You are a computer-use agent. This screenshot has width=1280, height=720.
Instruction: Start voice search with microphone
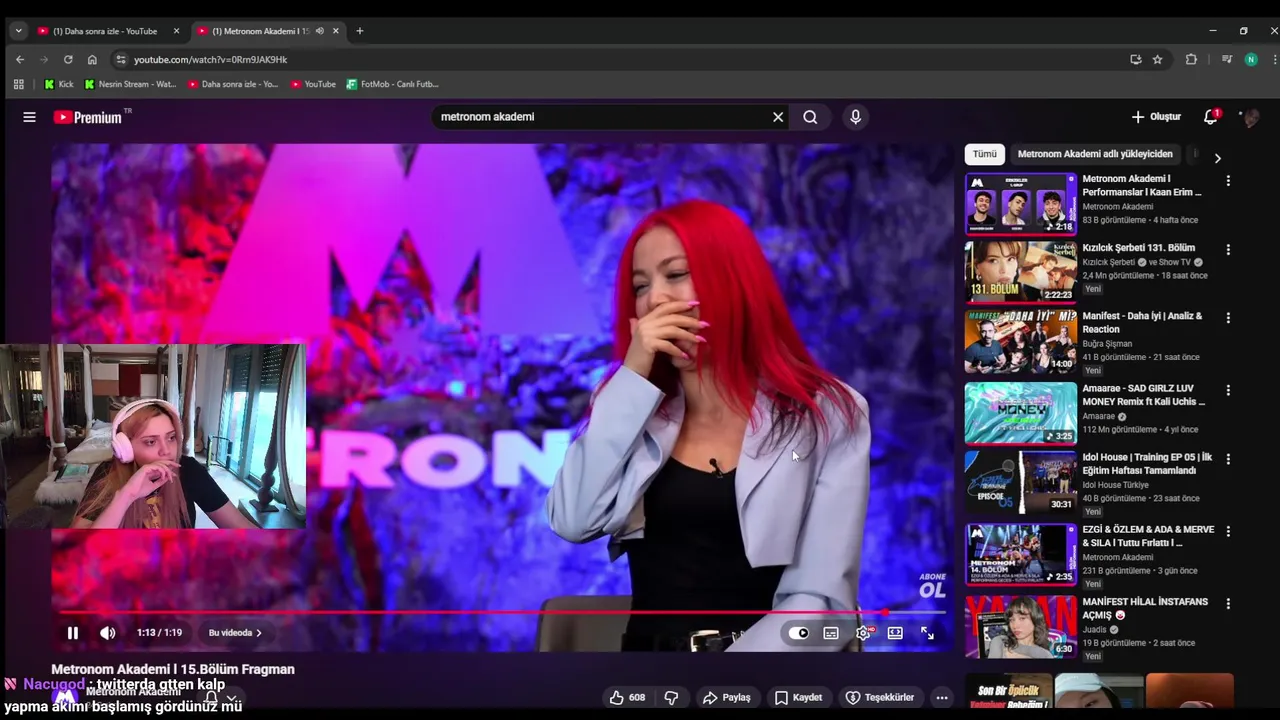[x=855, y=117]
